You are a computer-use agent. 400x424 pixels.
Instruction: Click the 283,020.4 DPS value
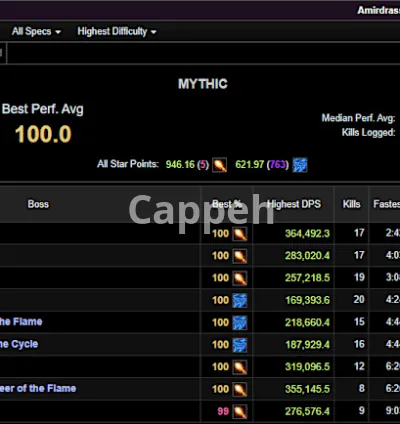307,256
